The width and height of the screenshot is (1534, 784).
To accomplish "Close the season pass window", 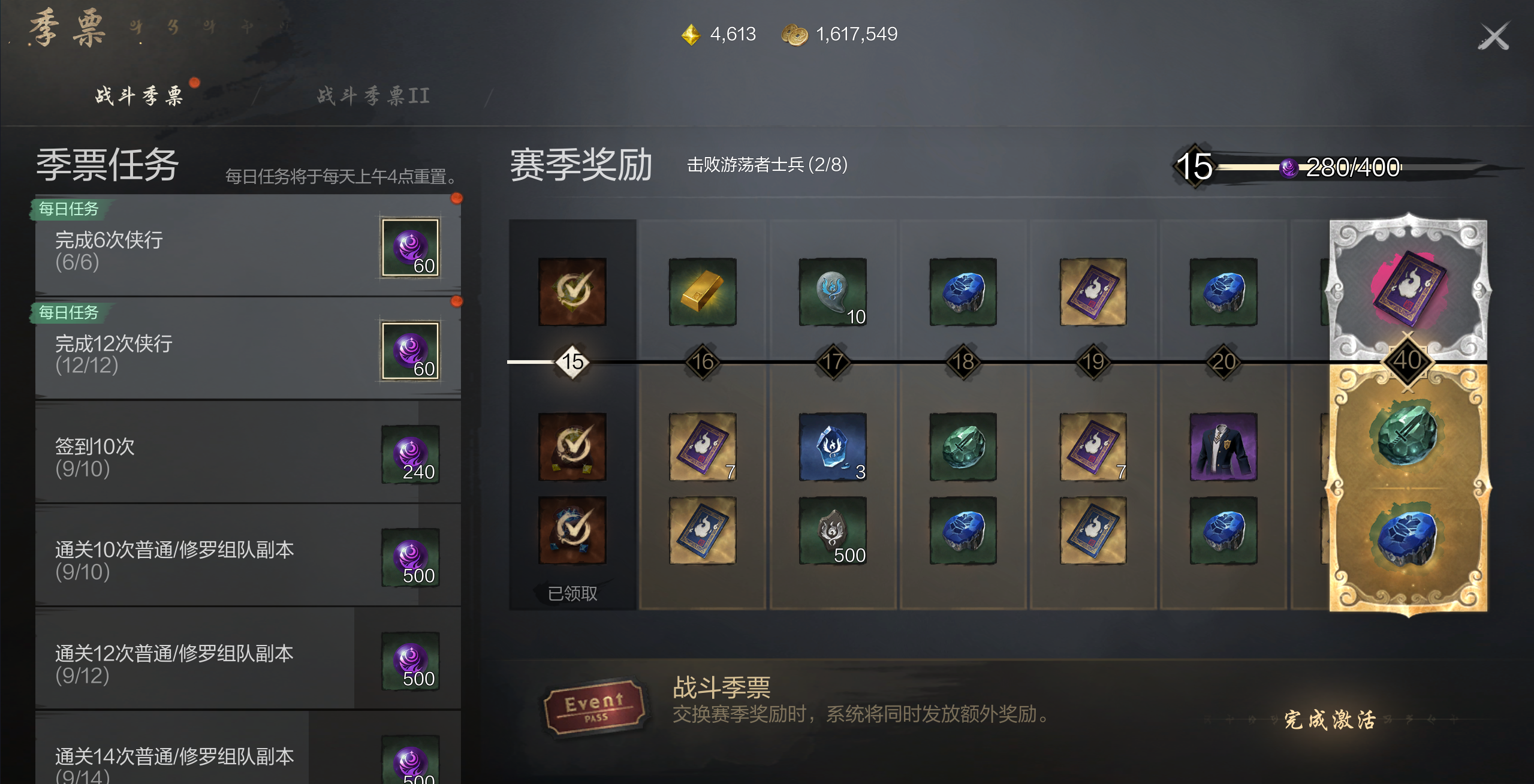I will pos(1493,37).
